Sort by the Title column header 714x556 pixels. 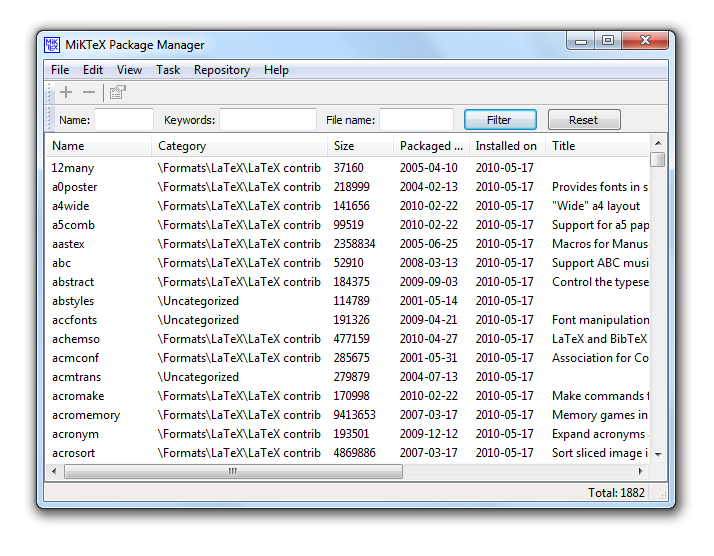pyautogui.click(x=597, y=146)
